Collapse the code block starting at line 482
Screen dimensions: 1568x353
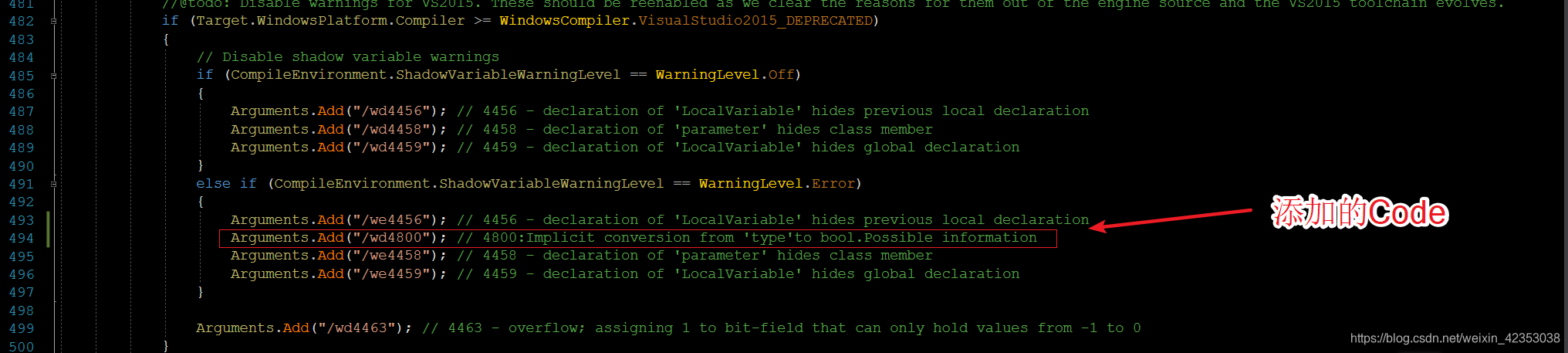(x=53, y=22)
